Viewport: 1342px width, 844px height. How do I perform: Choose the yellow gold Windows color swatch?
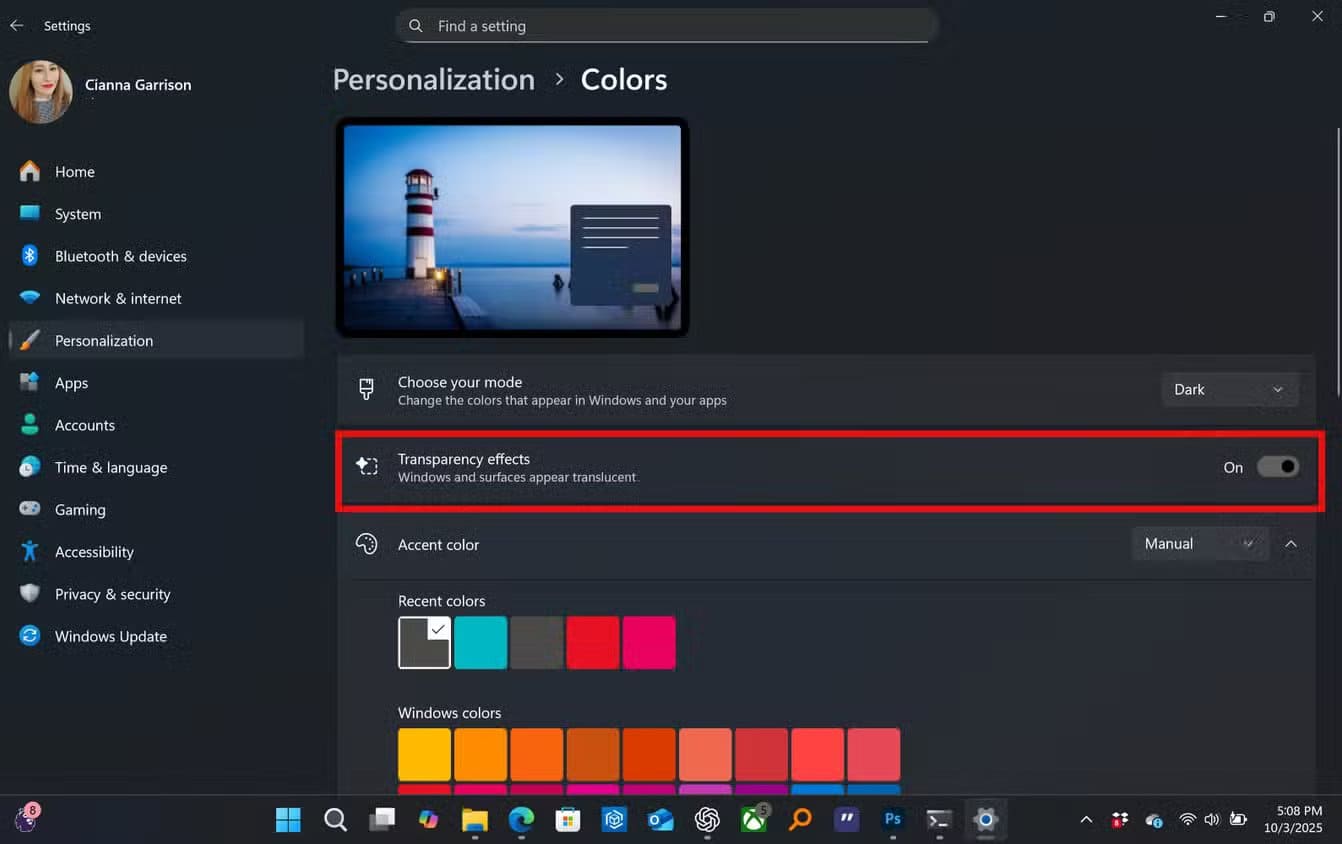point(424,754)
